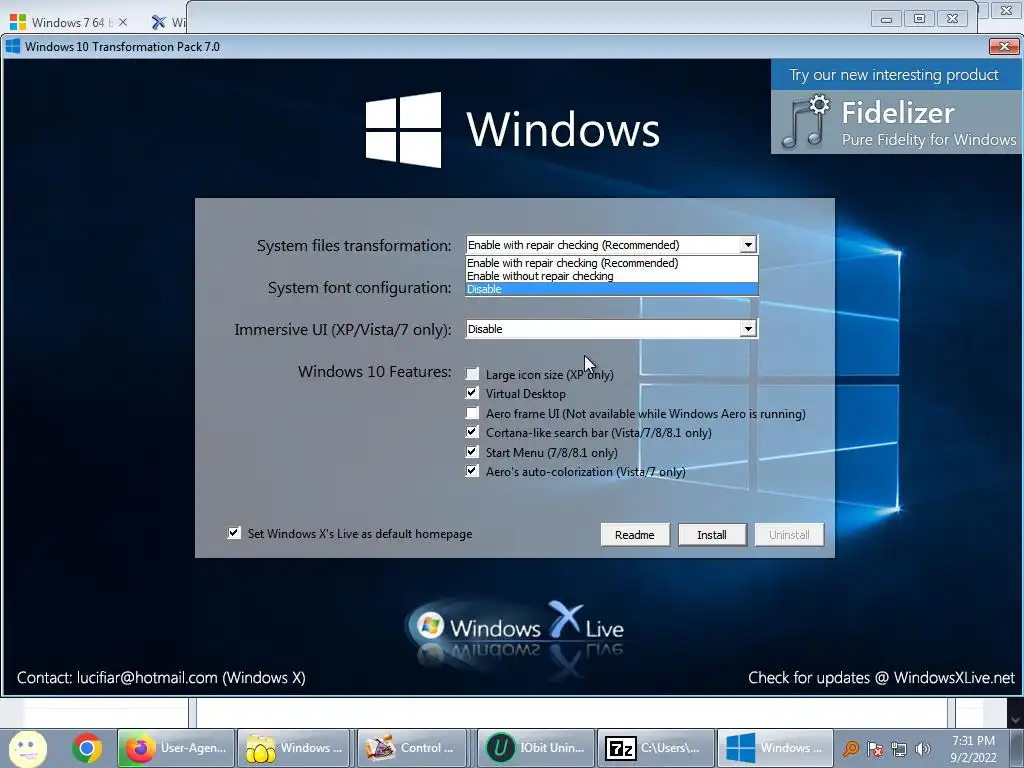Image resolution: width=1024 pixels, height=768 pixels.
Task: Click the taskbar clock showing 7:31 PM
Action: point(973,749)
